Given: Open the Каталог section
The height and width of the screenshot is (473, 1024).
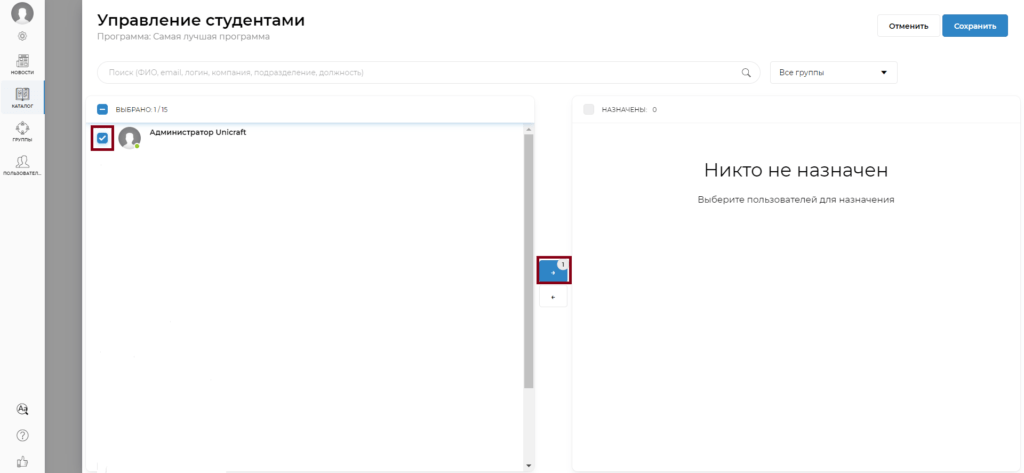Looking at the screenshot, I should [22, 97].
